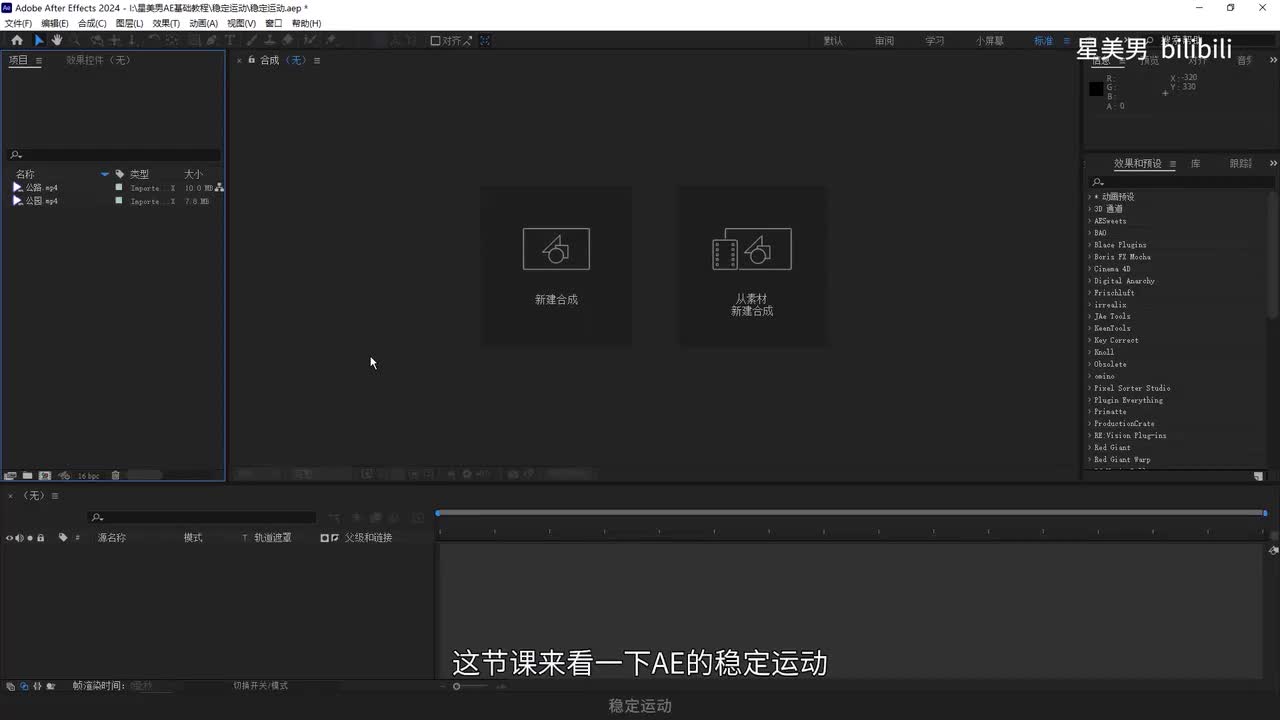Switch to the 默认 workspace
The width and height of the screenshot is (1280, 720).
[833, 41]
